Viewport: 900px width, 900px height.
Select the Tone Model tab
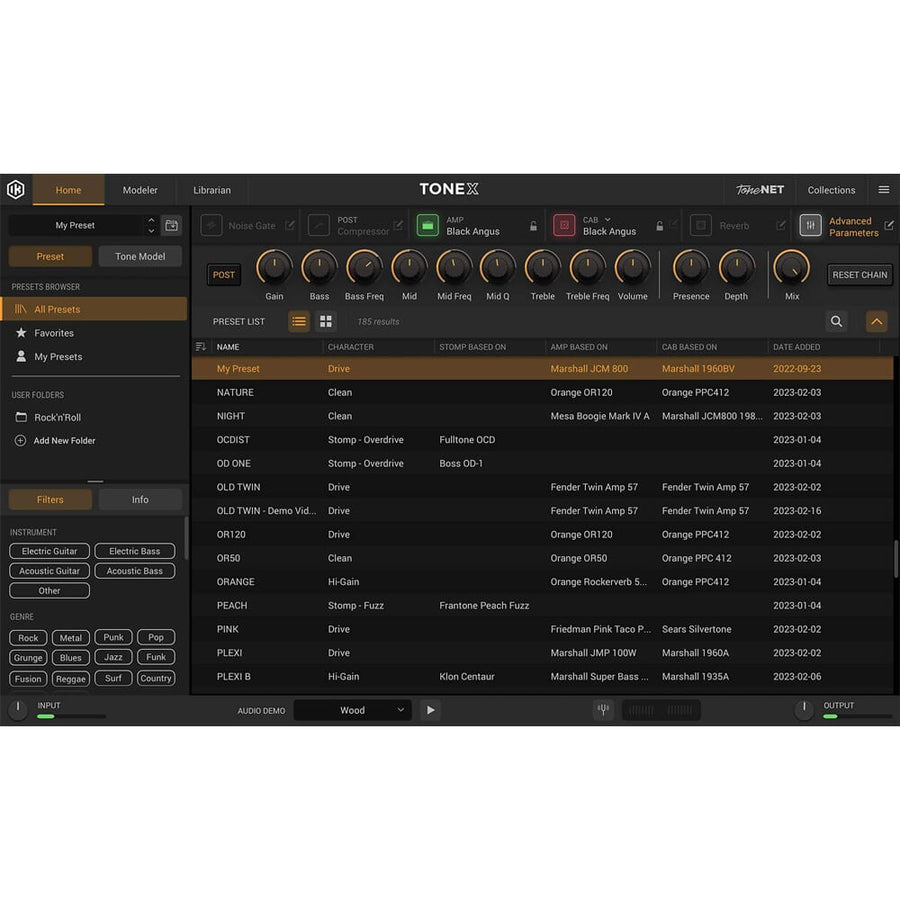point(140,257)
